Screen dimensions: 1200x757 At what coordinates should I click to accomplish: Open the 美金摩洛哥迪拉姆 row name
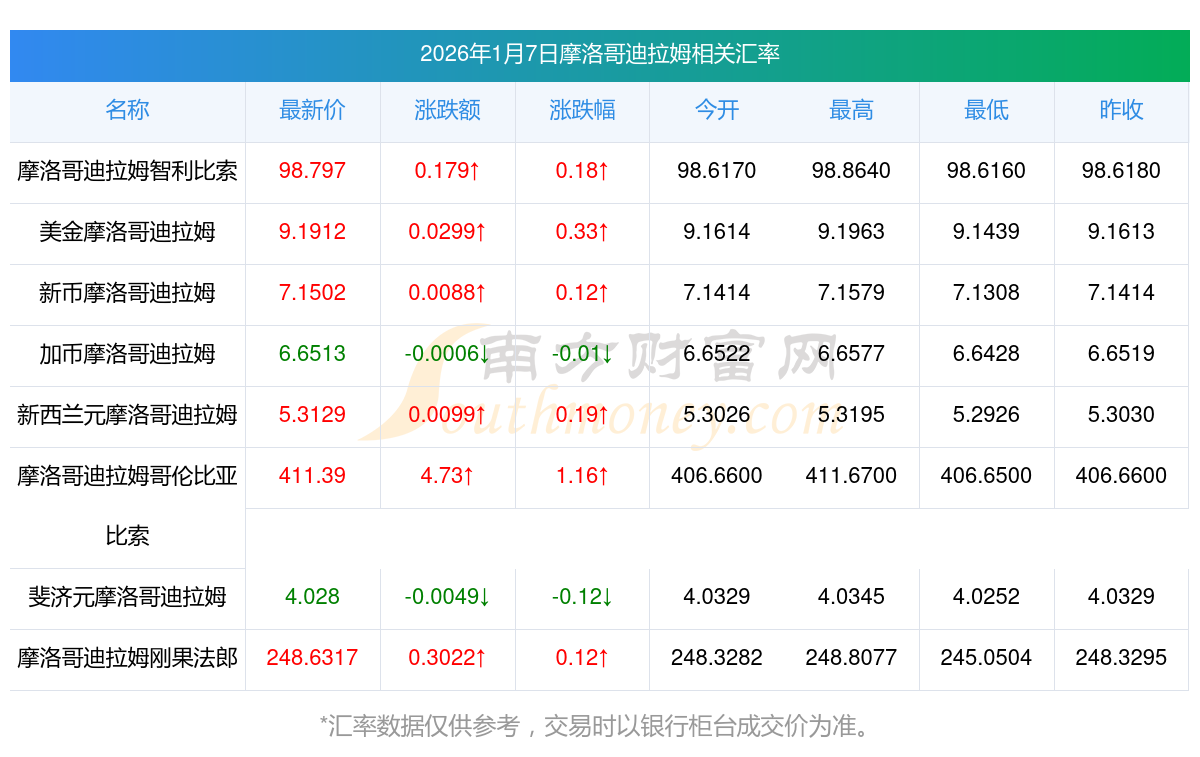tap(127, 232)
